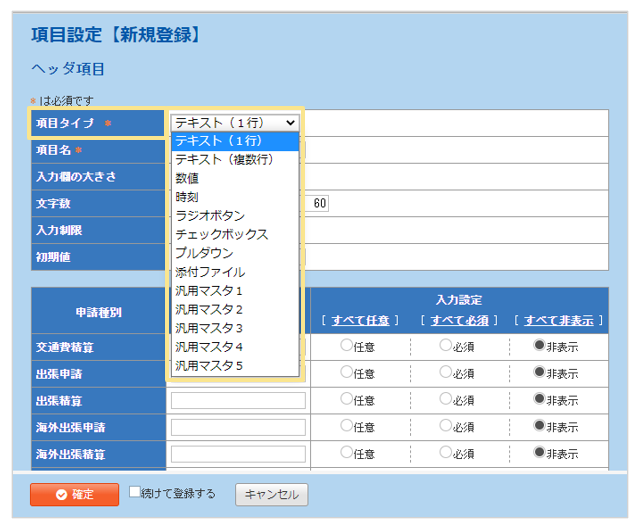This screenshot has height=532, width=637.
Task: Choose 汎用マスタ１ from the list
Action: click(235, 291)
